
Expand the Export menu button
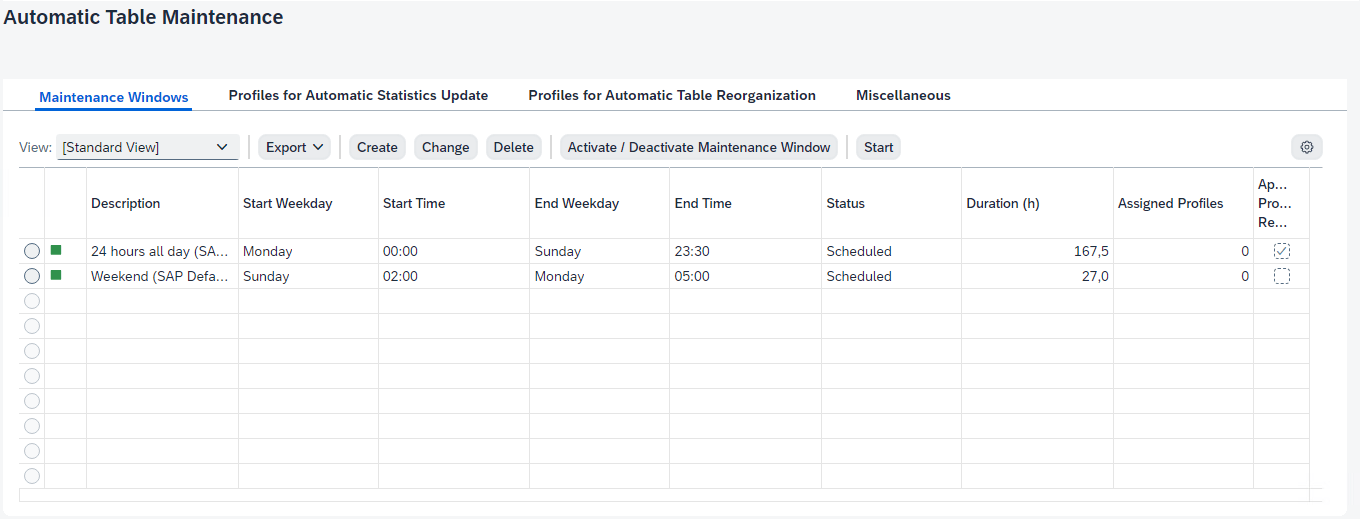pyautogui.click(x=294, y=147)
